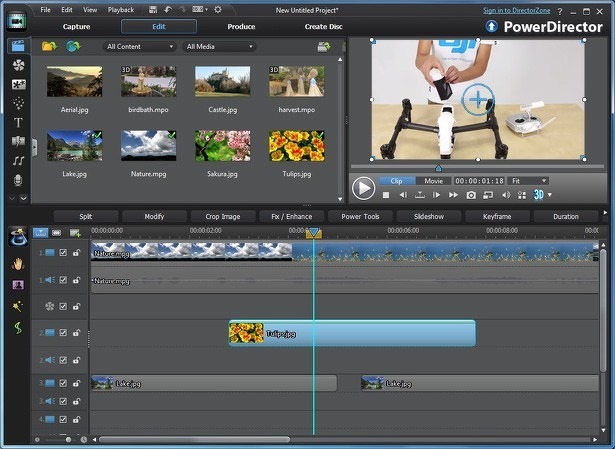Lock video track 2 with the padlock
Viewport: 615px width, 449px height.
(76, 333)
